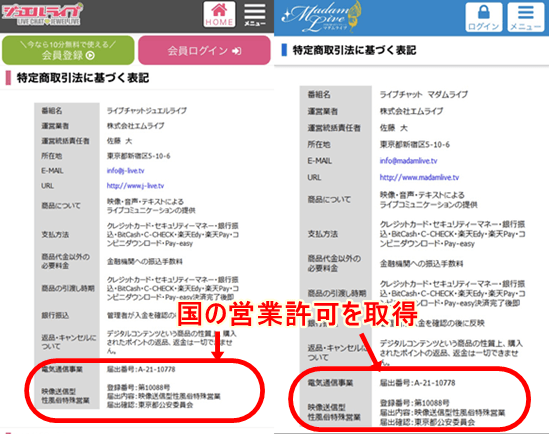Click 返品・キャンセルについて label on Jewel Live

tap(69, 342)
